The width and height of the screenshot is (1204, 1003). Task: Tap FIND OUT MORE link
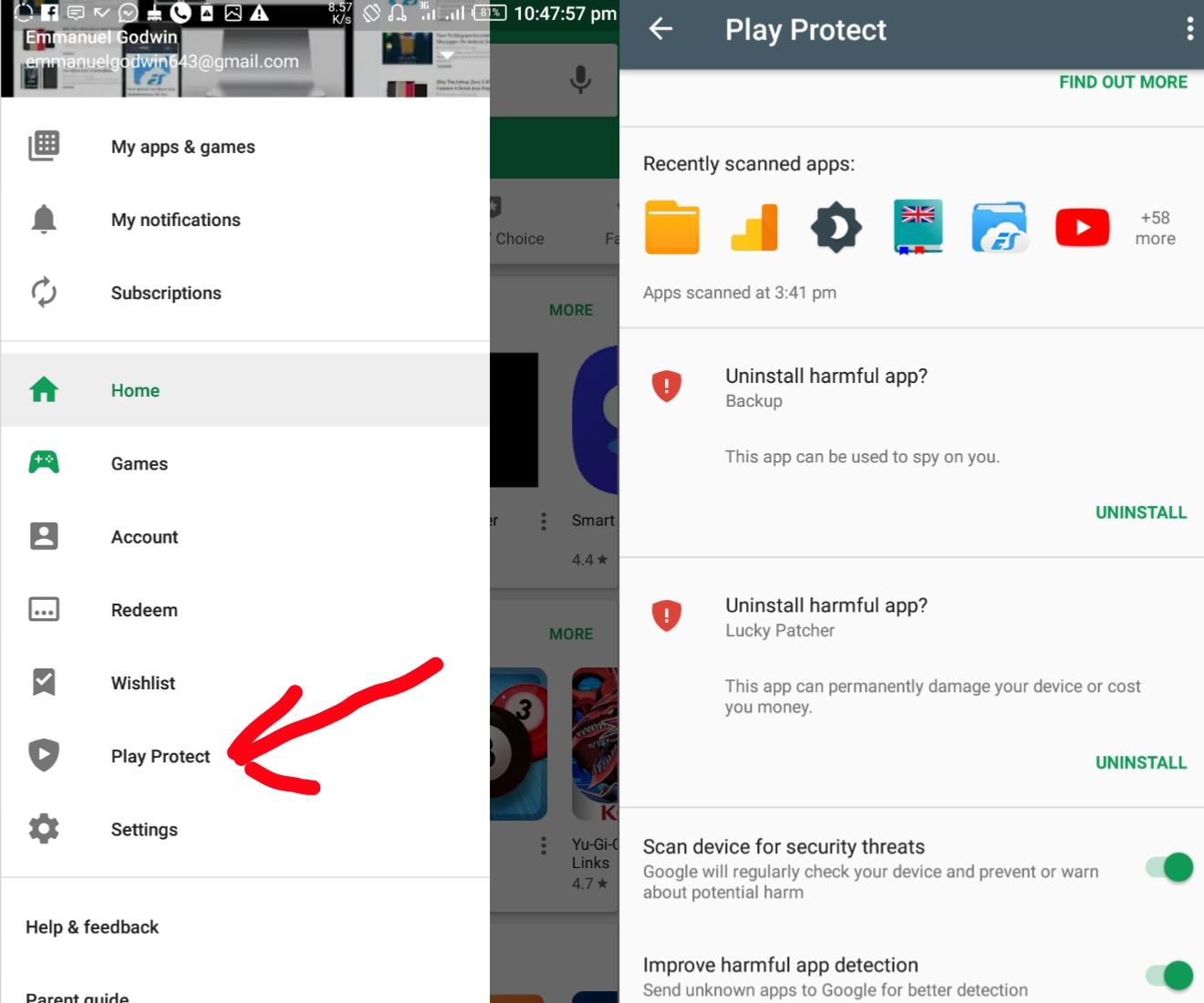(x=1123, y=82)
